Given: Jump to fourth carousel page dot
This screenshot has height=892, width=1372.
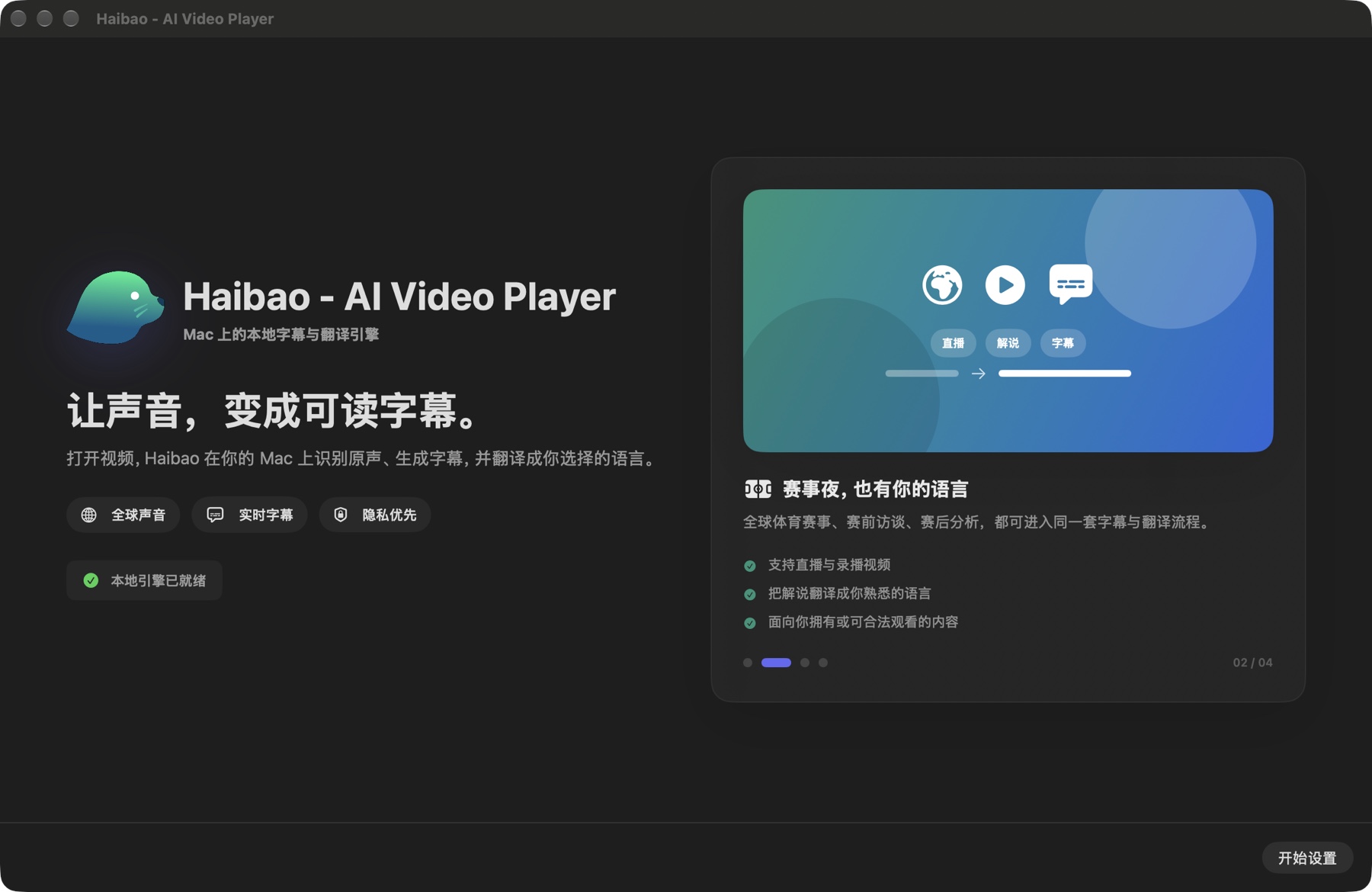Looking at the screenshot, I should tap(823, 663).
